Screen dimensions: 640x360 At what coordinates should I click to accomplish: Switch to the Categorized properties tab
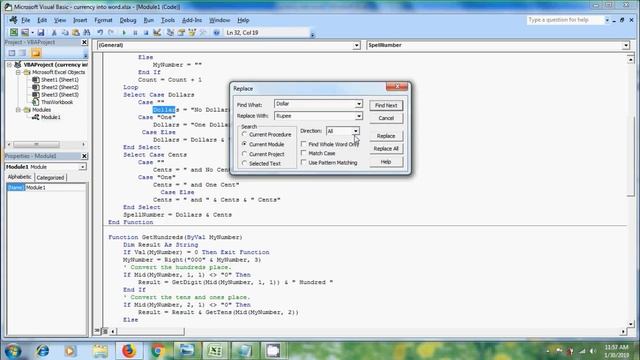coord(50,178)
